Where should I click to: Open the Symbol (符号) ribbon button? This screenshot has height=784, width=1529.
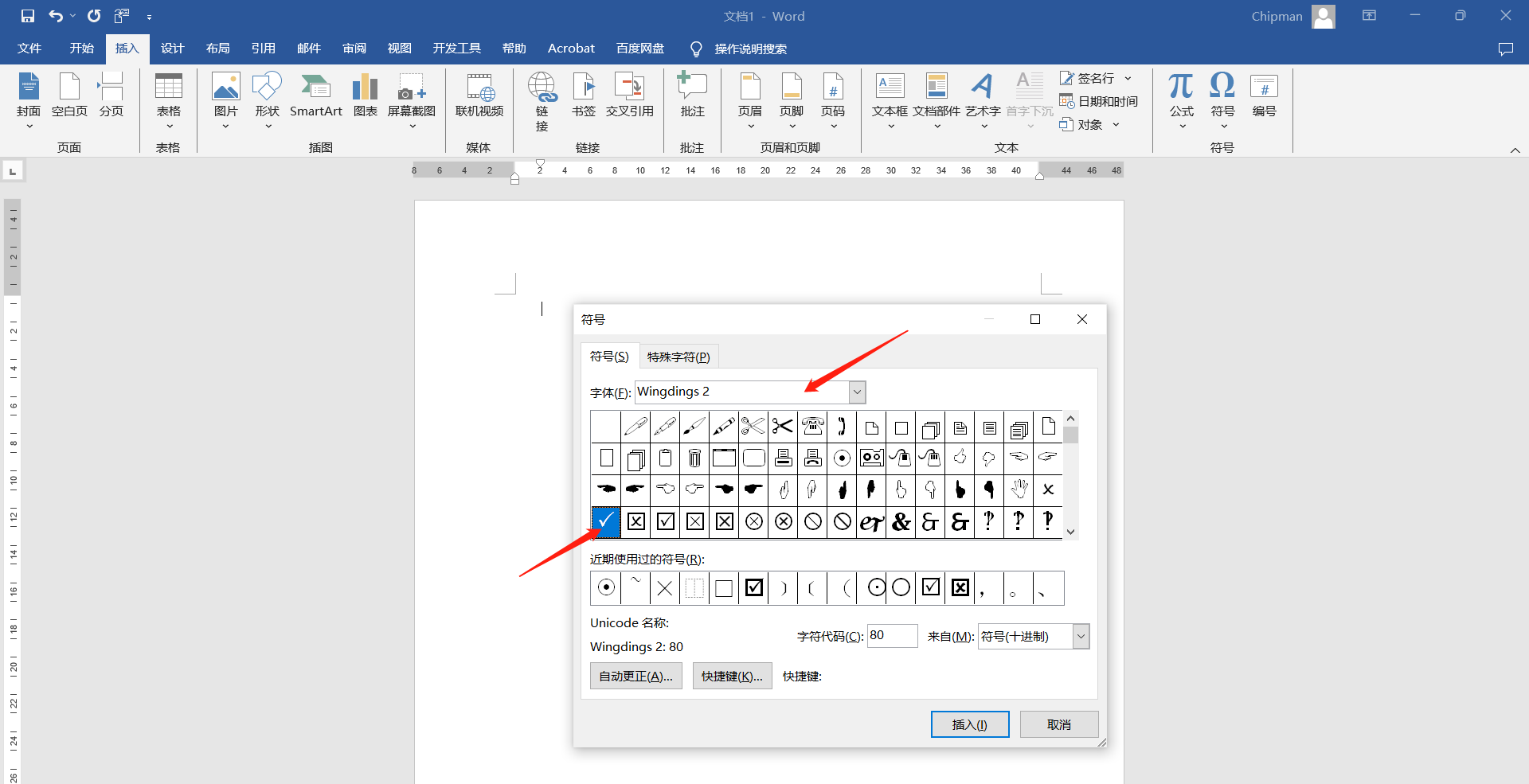[1223, 101]
